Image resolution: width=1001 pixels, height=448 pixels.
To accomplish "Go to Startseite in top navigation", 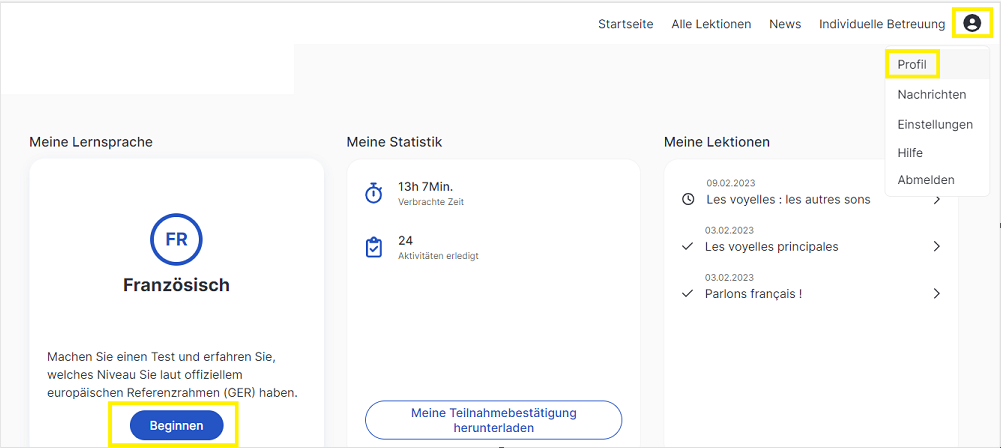I will coord(626,24).
